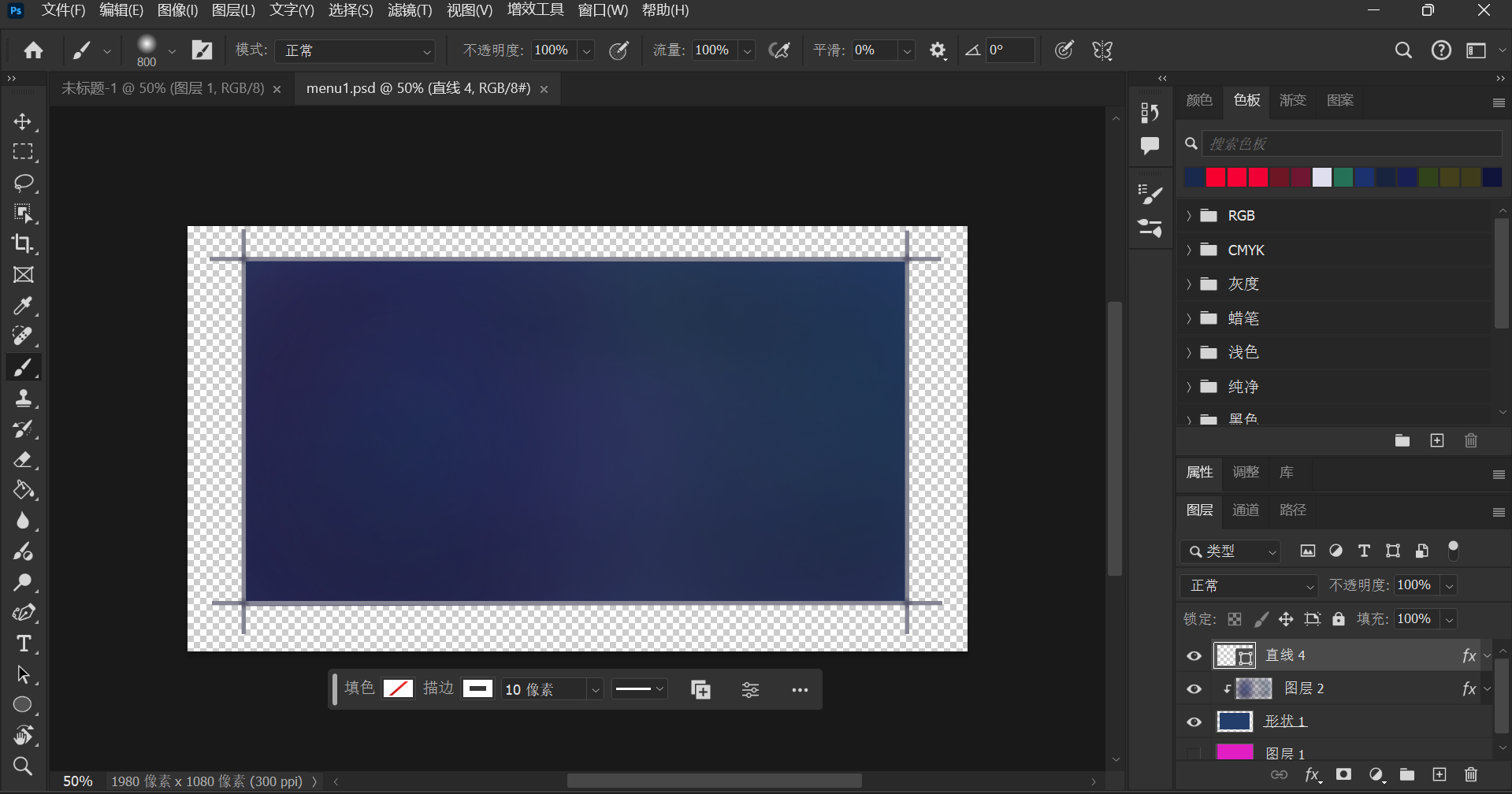Image resolution: width=1512 pixels, height=794 pixels.
Task: Hide the 形状 1 layer
Action: (1194, 722)
